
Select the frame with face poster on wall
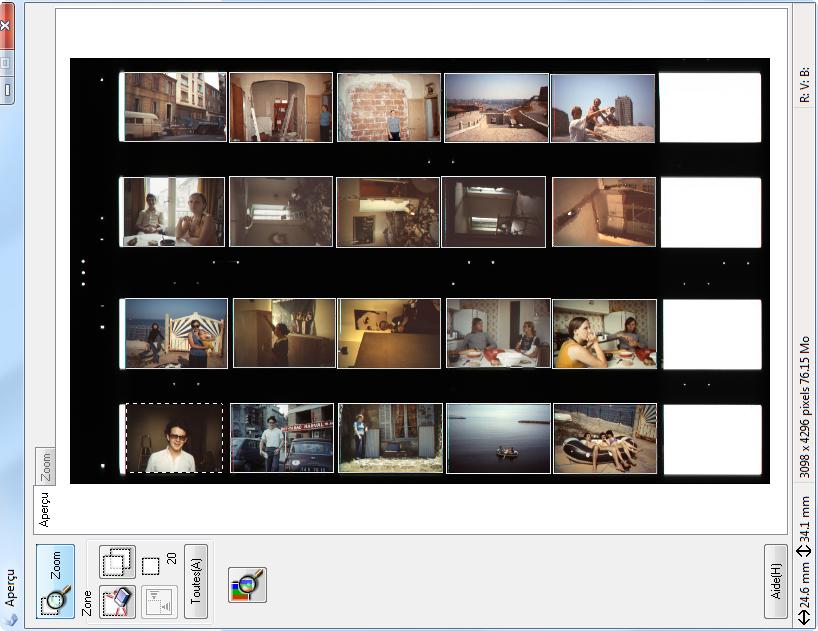click(x=389, y=333)
